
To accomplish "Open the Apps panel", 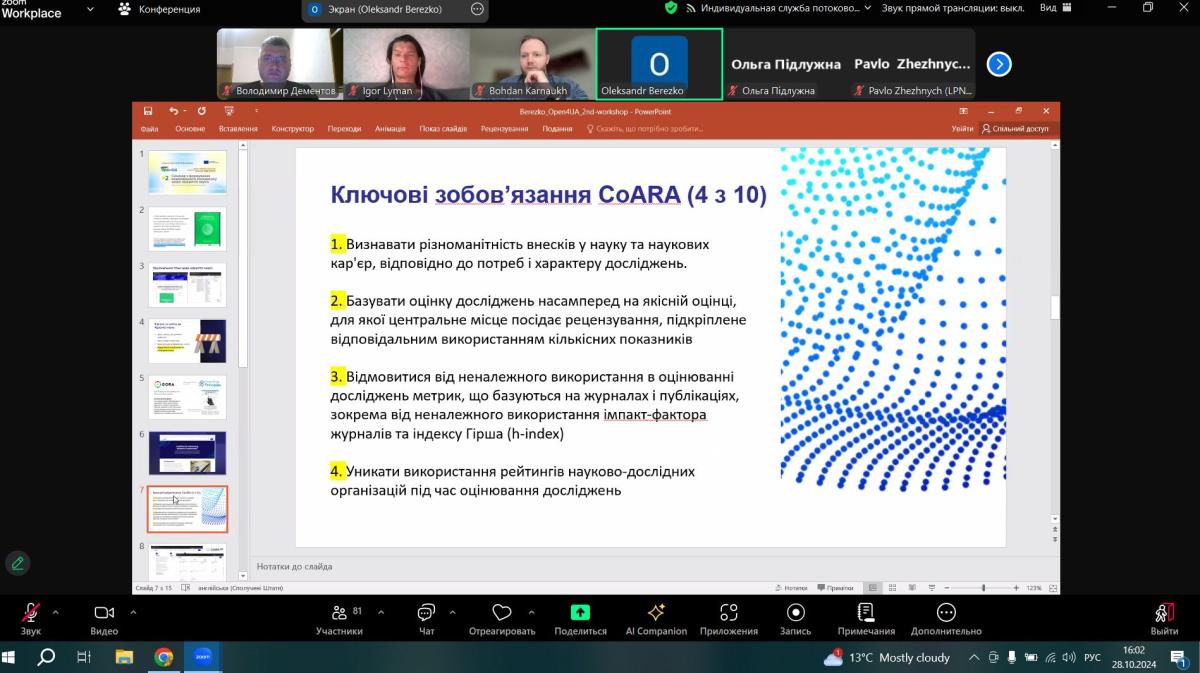I will tap(728, 618).
